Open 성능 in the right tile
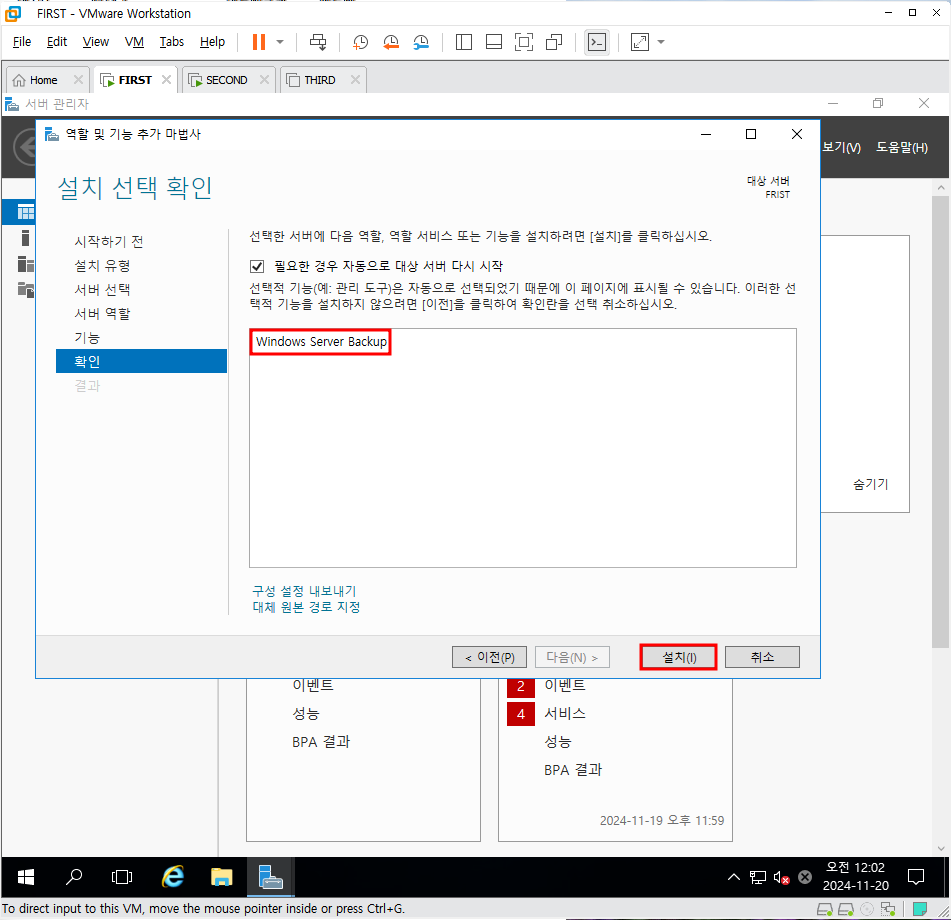The image size is (951, 920). (x=557, y=742)
